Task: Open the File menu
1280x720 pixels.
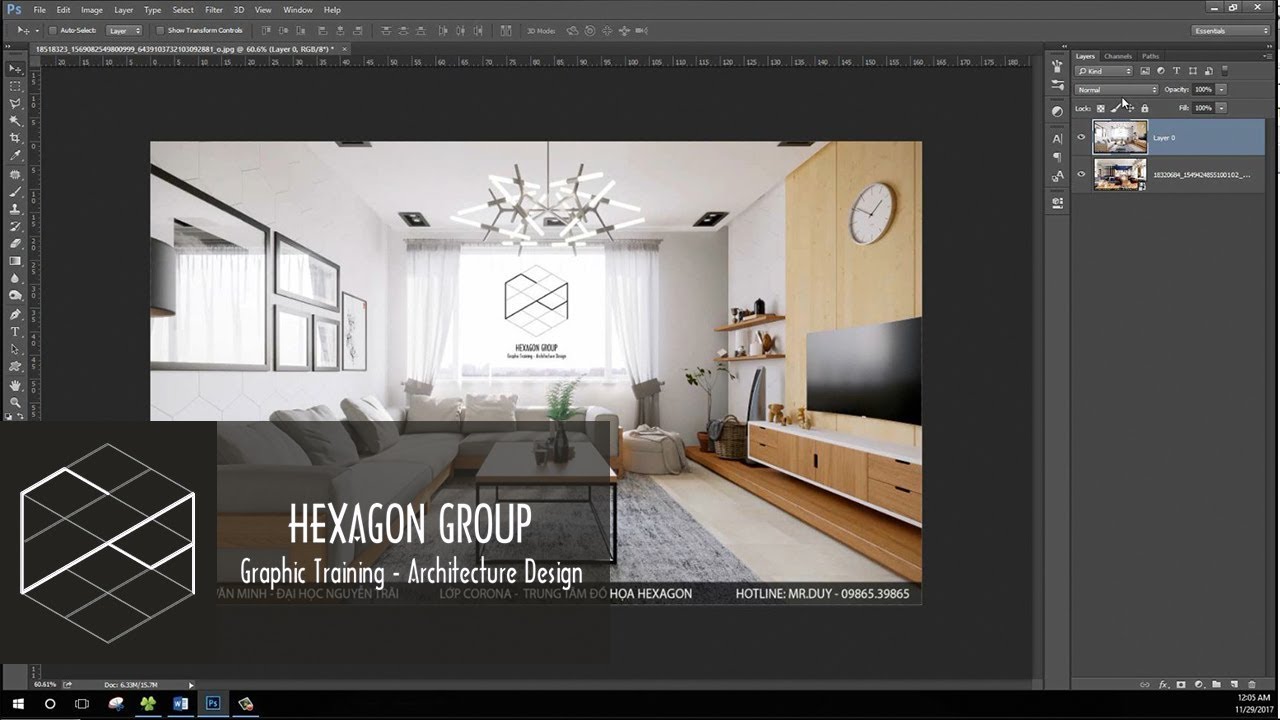Action: 39,10
